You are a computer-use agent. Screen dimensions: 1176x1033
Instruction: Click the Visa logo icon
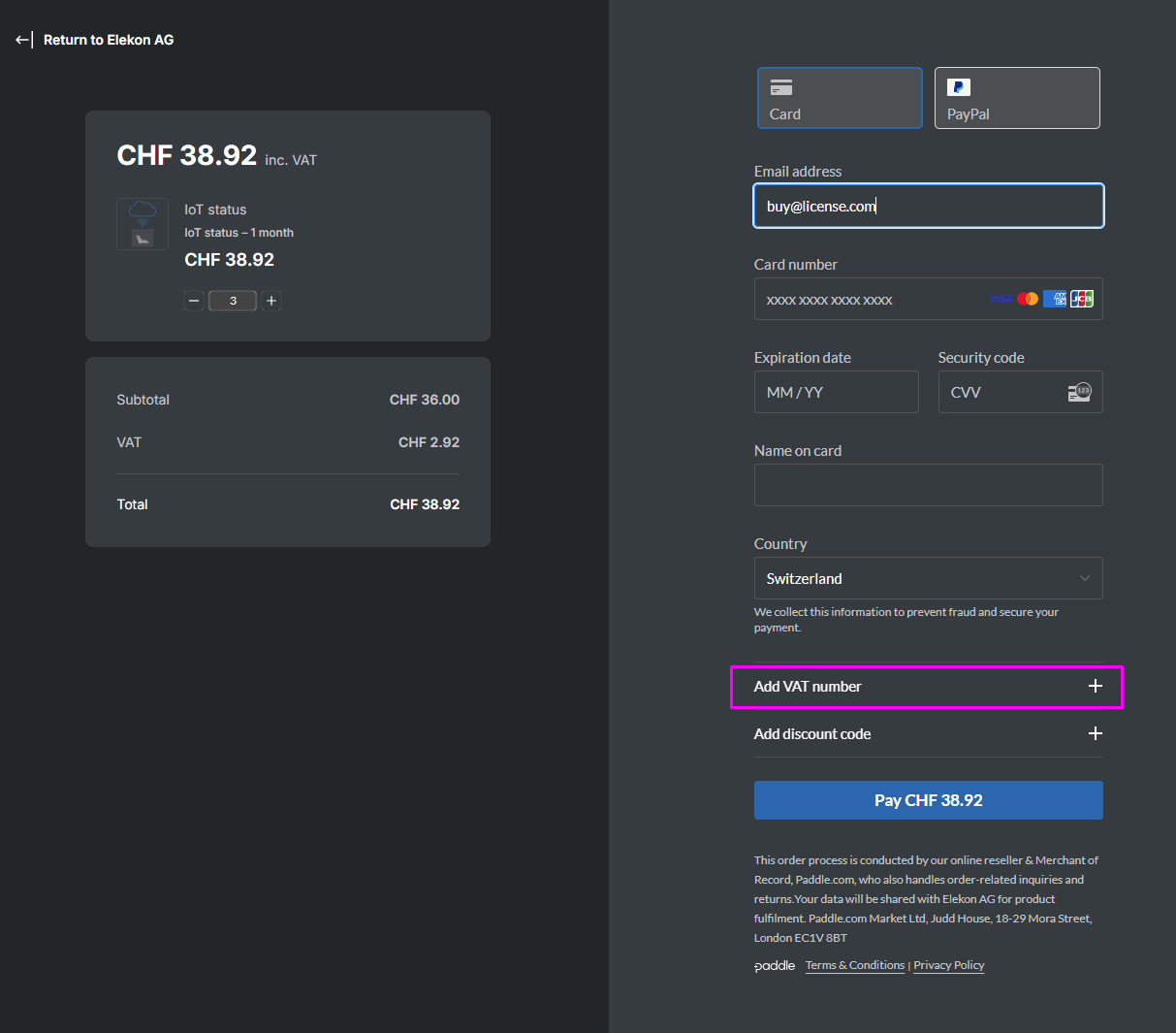1001,299
